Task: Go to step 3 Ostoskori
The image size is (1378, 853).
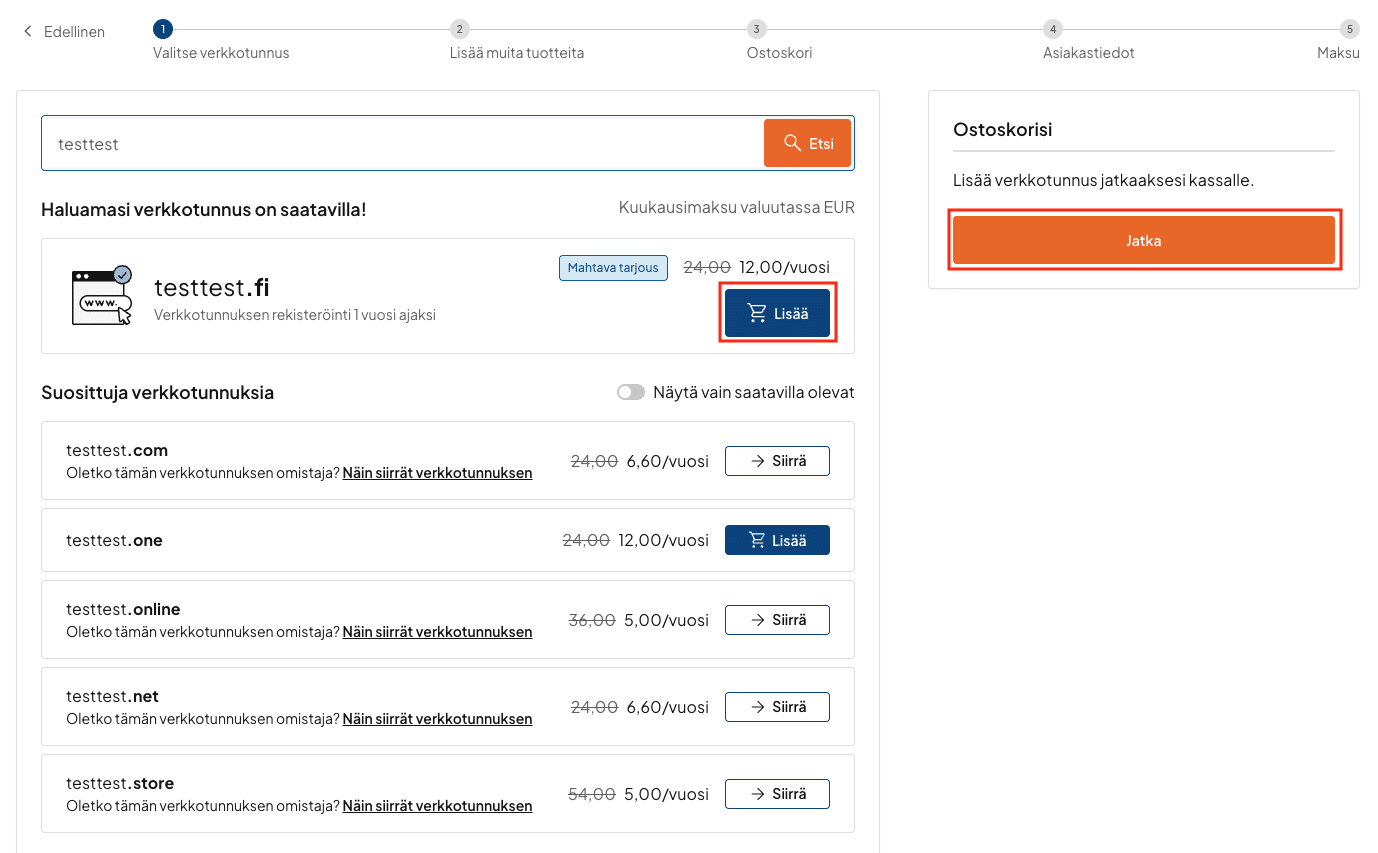Action: click(x=758, y=29)
